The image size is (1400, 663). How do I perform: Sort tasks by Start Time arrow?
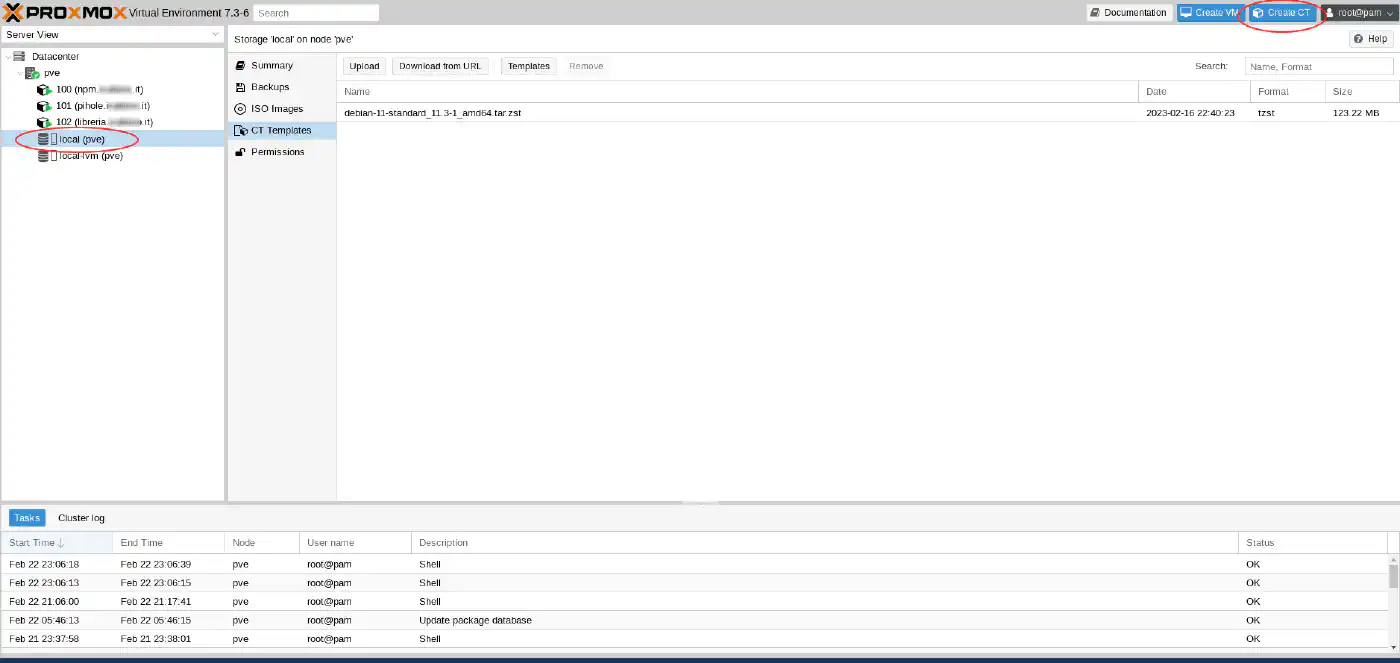pyautogui.click(x=61, y=543)
